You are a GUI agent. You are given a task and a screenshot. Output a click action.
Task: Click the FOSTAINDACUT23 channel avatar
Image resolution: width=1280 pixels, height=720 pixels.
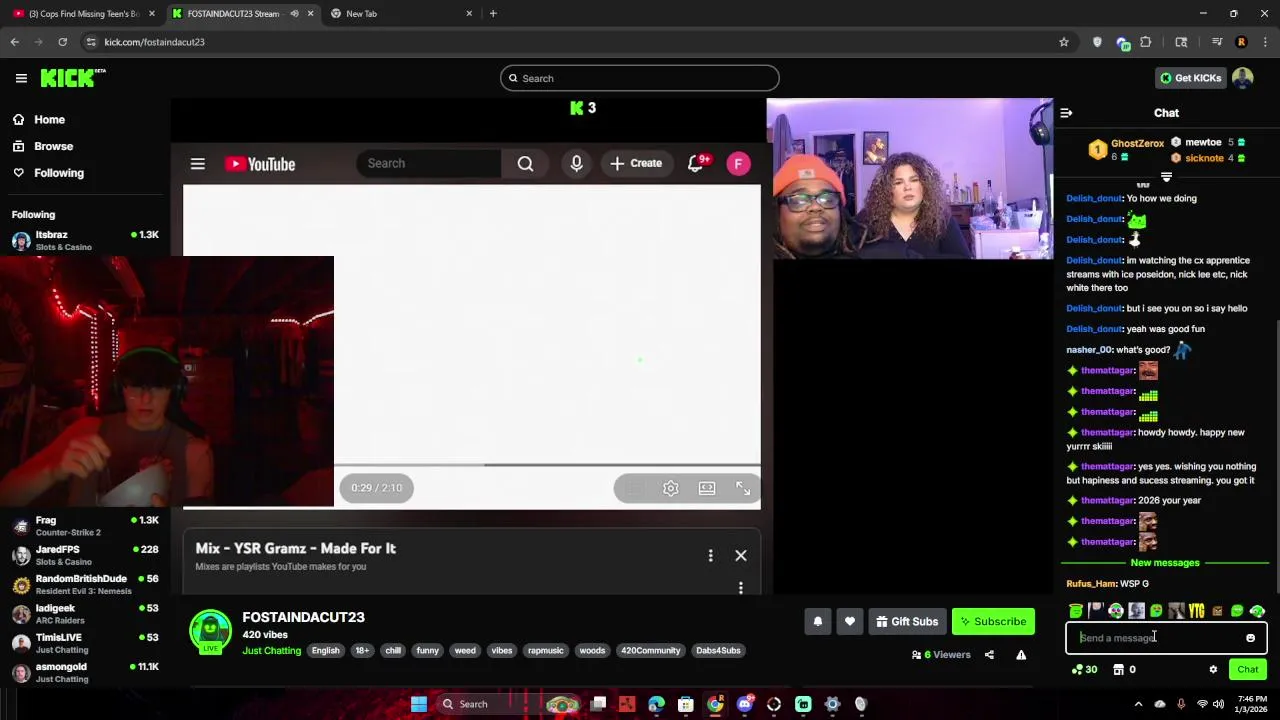coord(210,631)
